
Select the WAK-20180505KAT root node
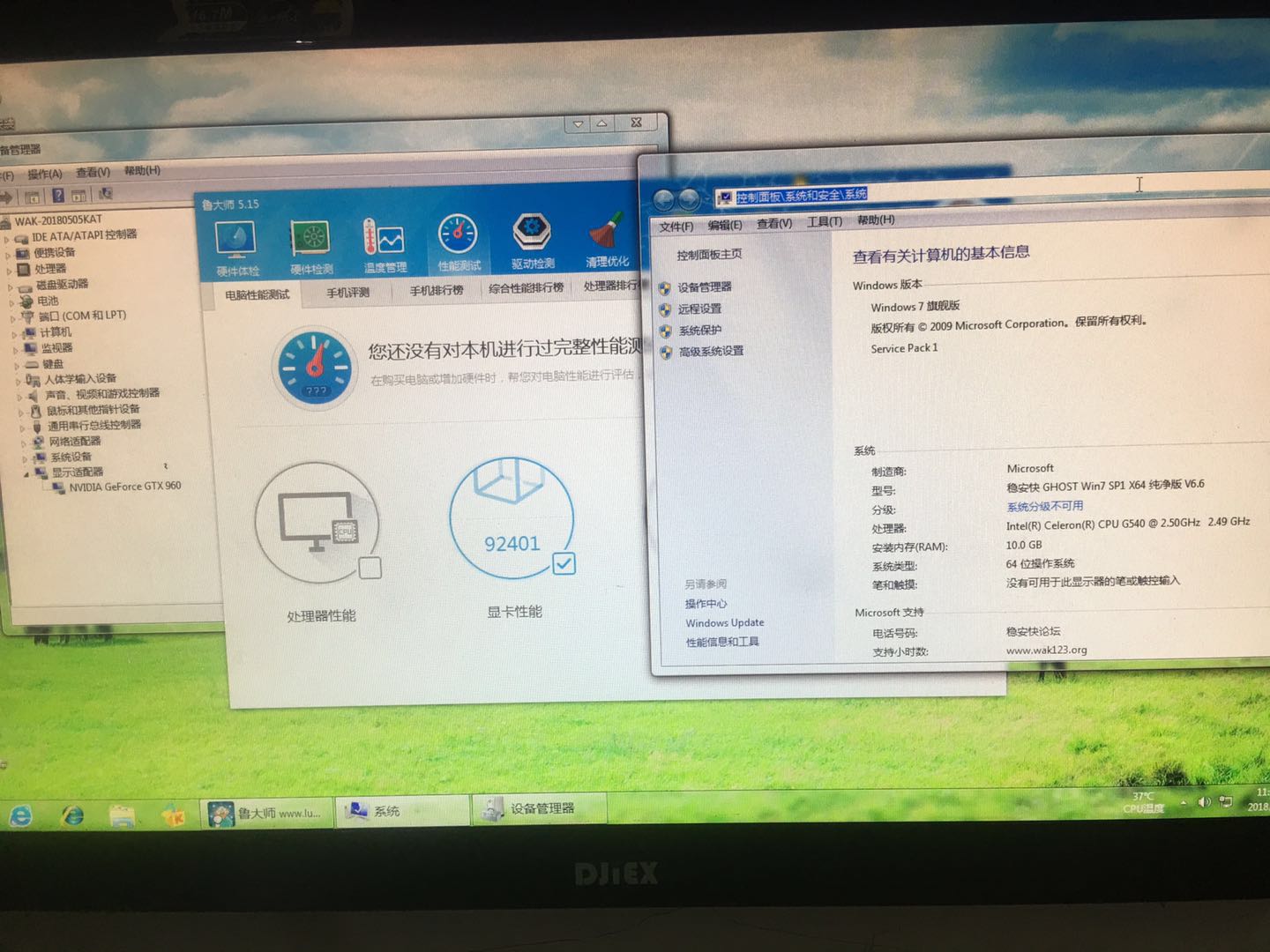click(x=58, y=220)
